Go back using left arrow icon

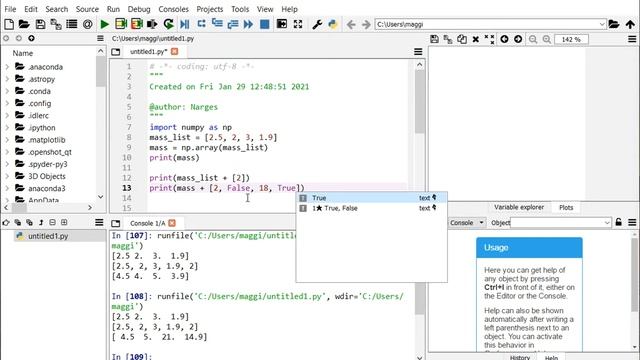pos(351,24)
